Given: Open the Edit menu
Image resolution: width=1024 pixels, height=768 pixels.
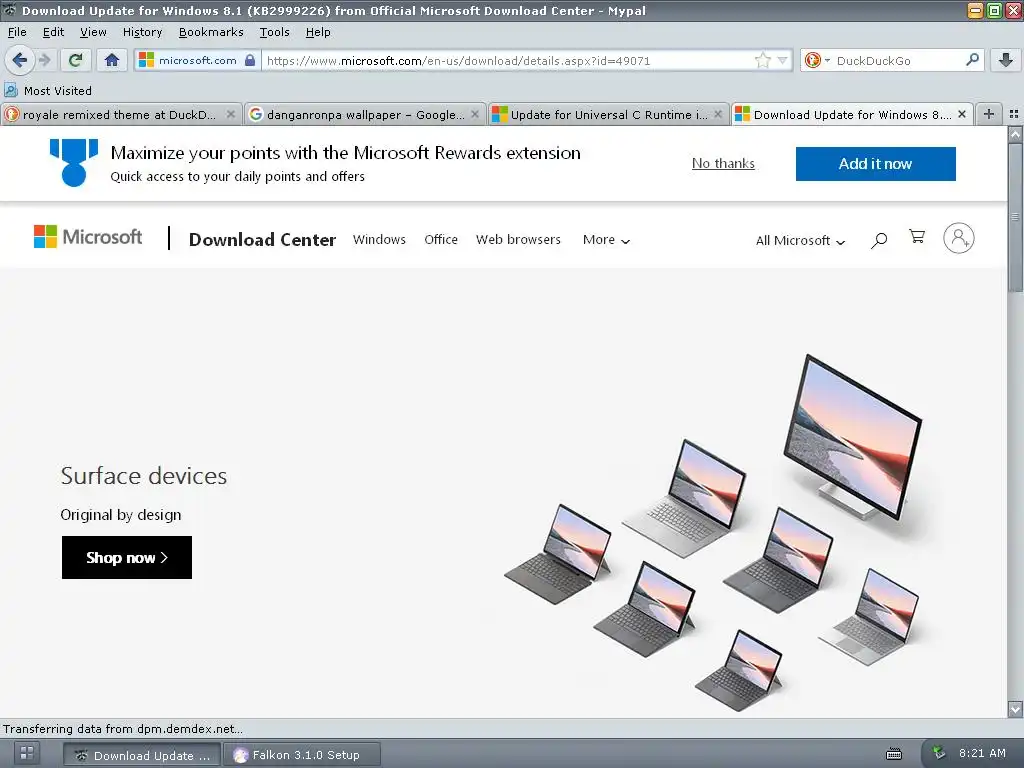Looking at the screenshot, I should click(x=53, y=32).
